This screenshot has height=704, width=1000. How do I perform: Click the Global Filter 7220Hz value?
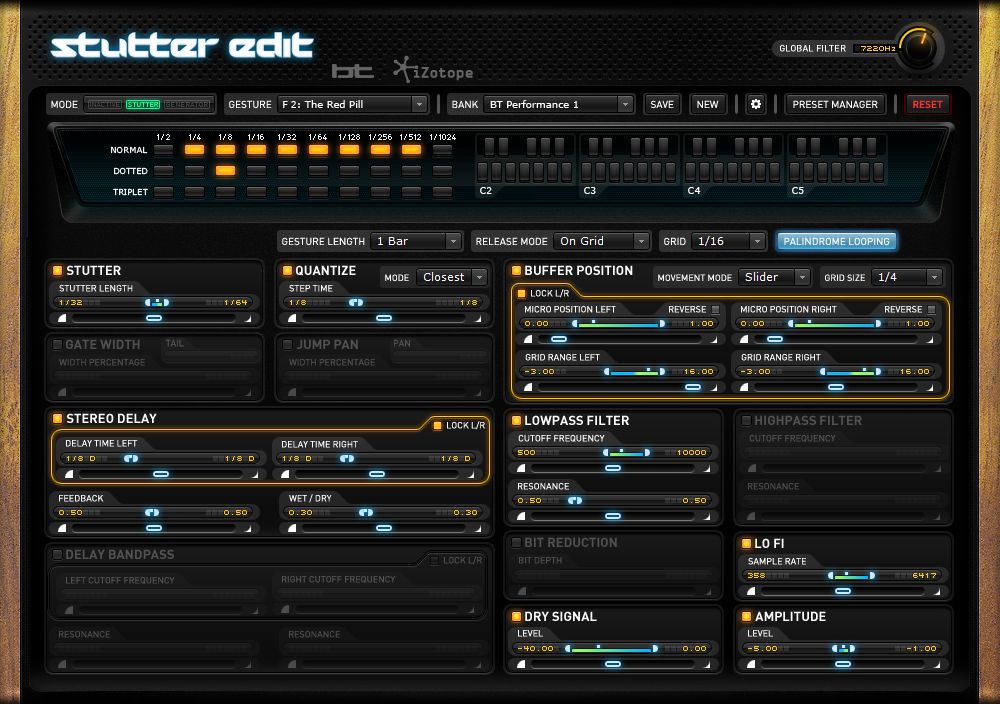[x=878, y=48]
